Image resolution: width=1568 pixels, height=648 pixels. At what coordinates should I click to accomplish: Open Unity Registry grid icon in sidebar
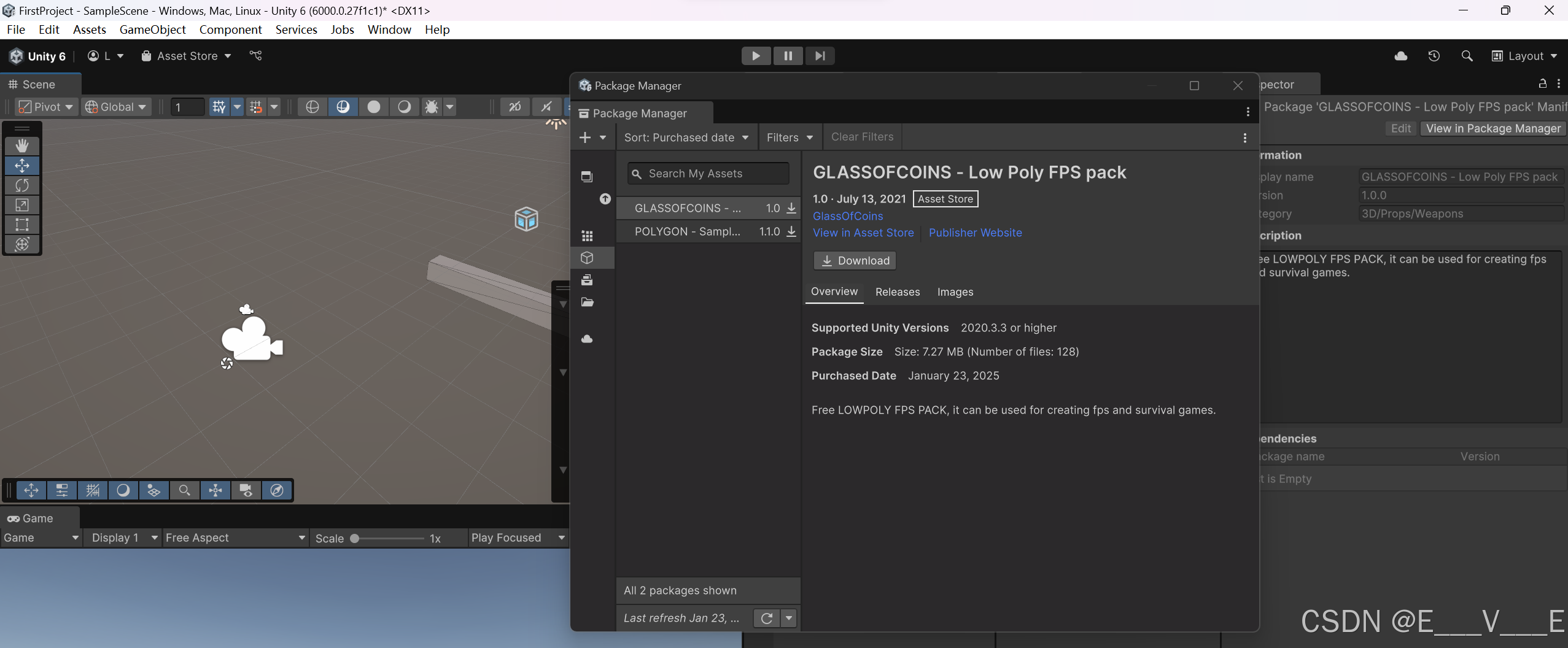tap(587, 236)
